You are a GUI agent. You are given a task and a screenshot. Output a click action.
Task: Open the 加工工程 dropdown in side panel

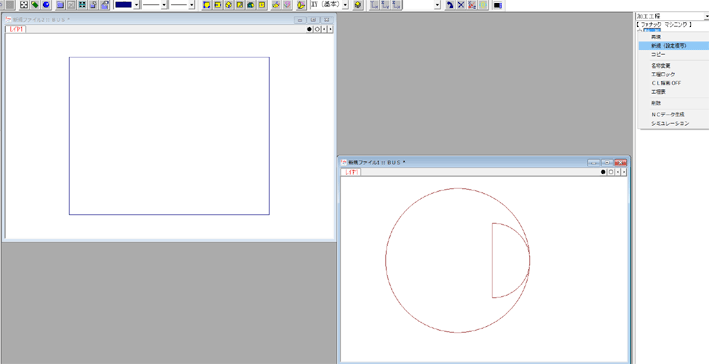(707, 16)
